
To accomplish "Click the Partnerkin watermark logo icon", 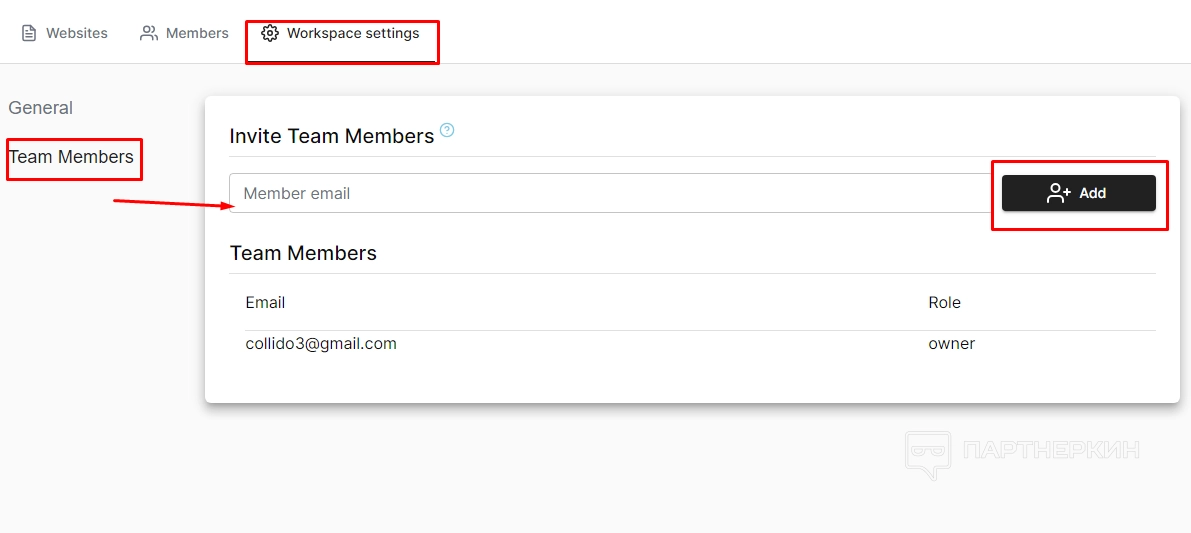I will (927, 454).
